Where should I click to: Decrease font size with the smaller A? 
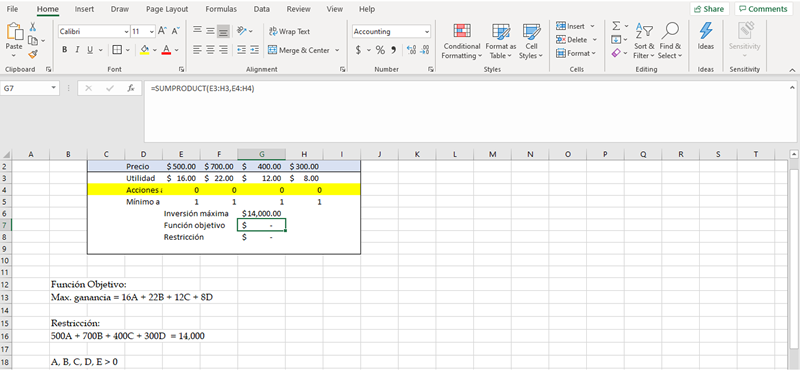tap(176, 31)
